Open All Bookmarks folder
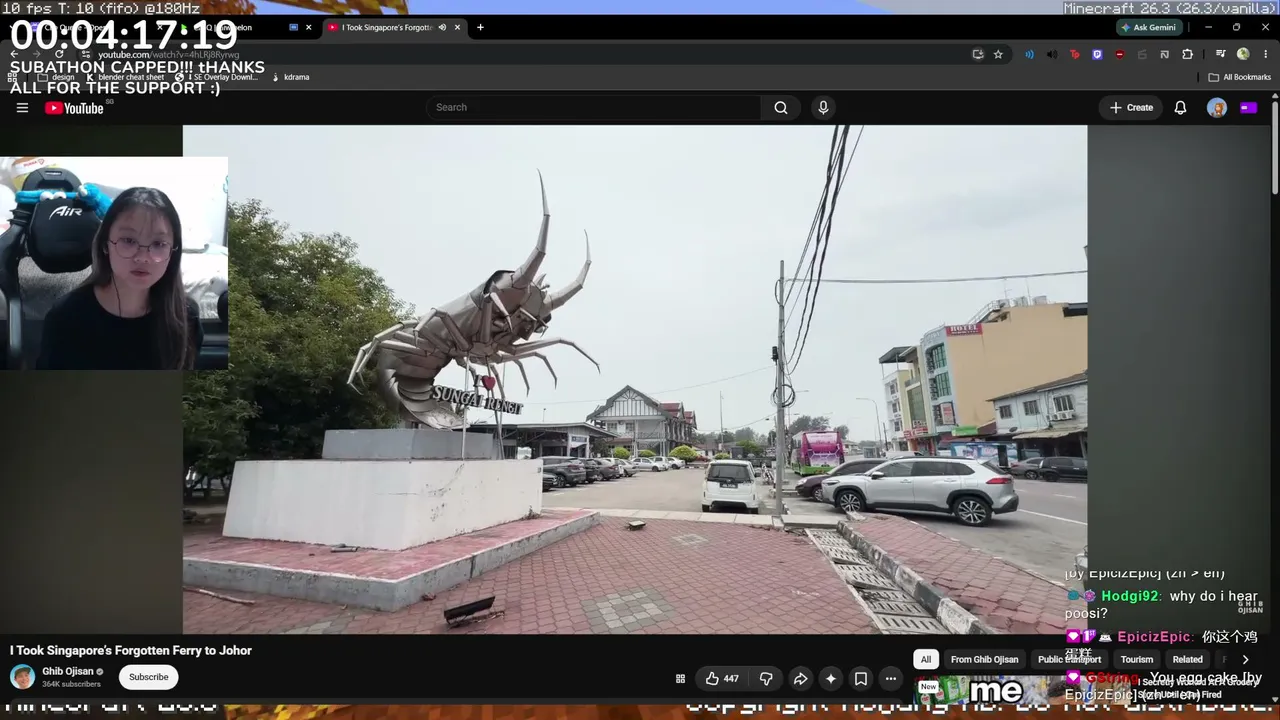Viewport: 1280px width, 720px height. 1239,77
